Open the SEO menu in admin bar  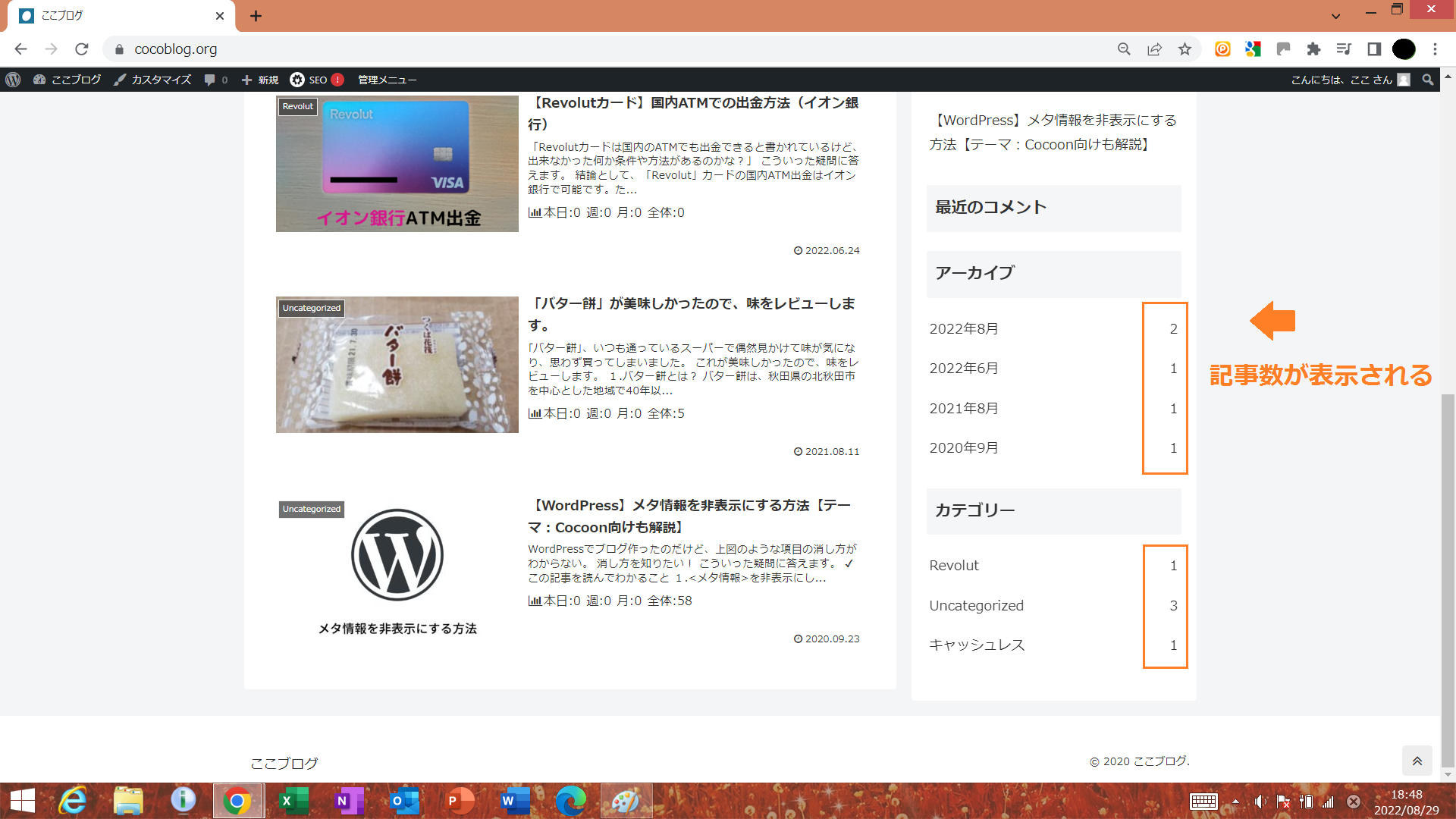[317, 80]
